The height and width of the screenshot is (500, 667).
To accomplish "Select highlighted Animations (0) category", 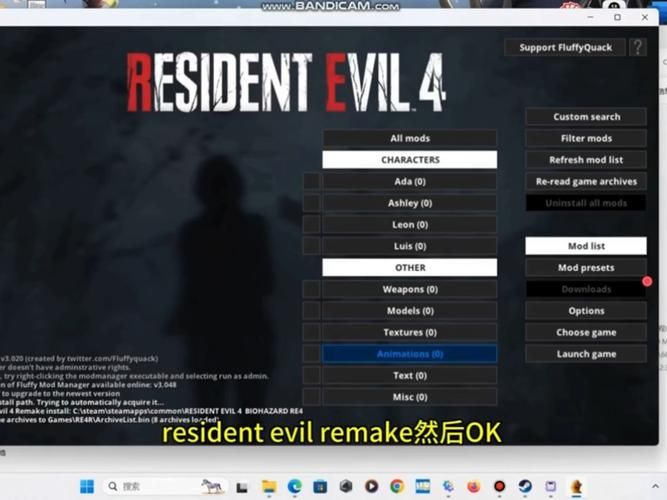I will pyautogui.click(x=410, y=354).
